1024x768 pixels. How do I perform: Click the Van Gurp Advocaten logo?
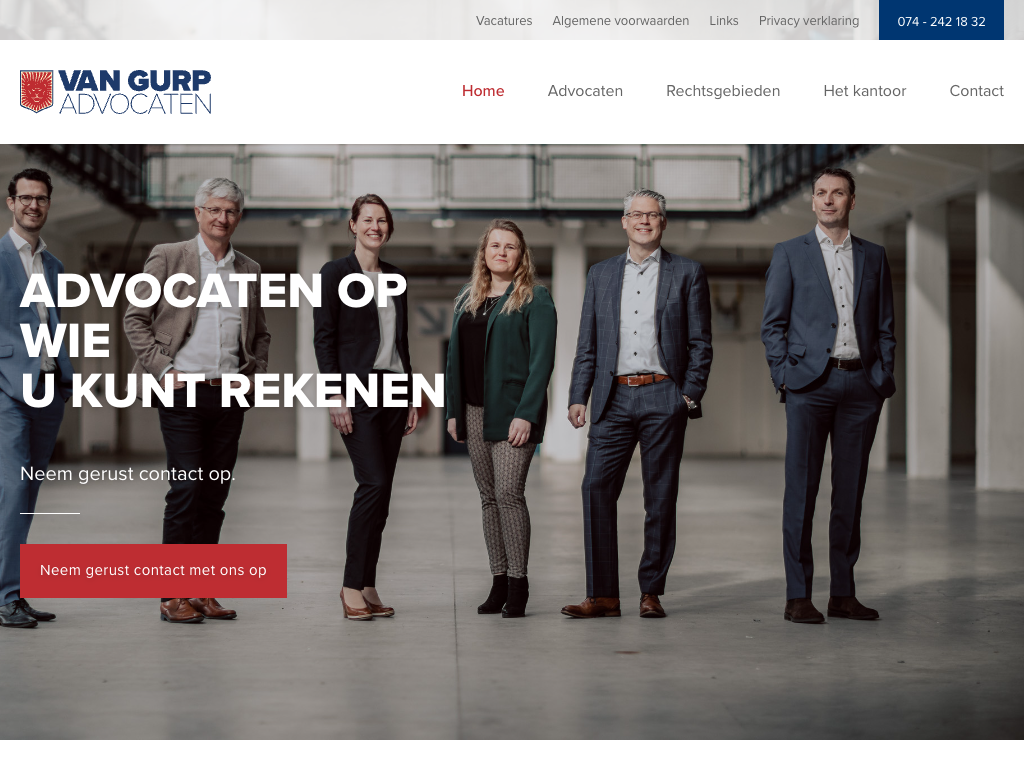tap(116, 91)
